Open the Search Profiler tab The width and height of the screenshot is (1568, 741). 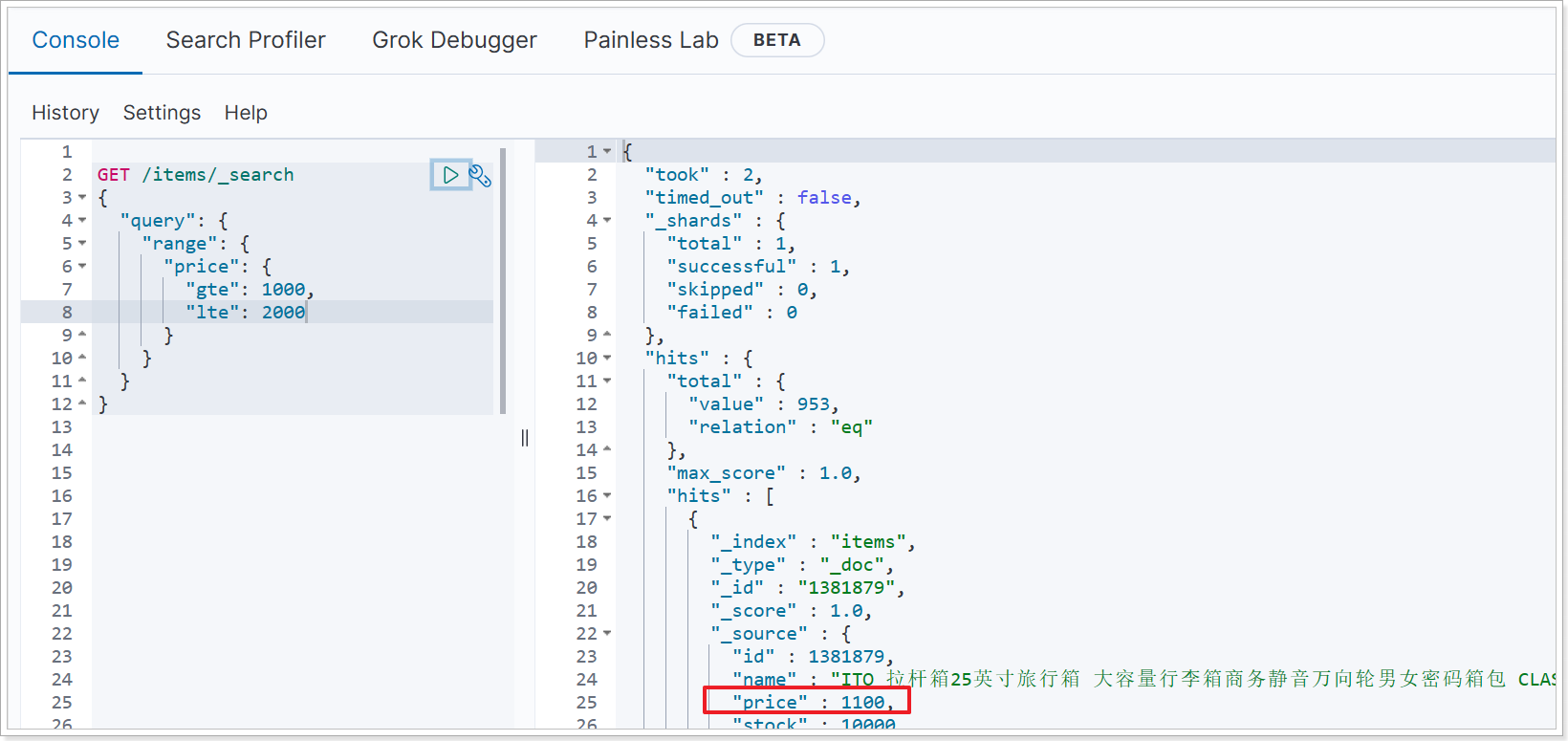(246, 40)
